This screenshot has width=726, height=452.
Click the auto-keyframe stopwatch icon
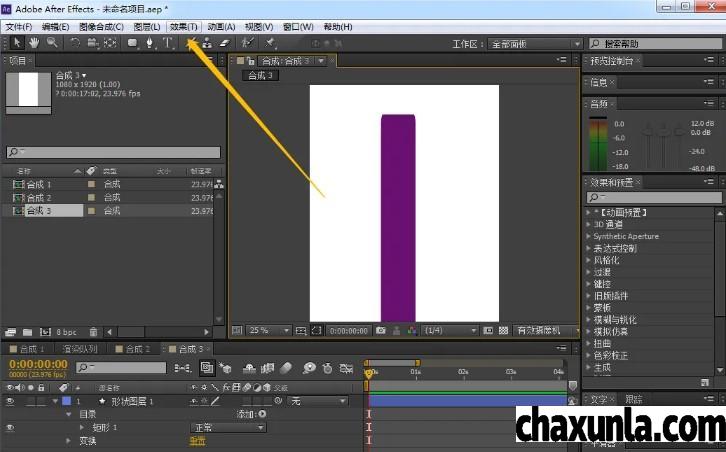click(x=328, y=368)
